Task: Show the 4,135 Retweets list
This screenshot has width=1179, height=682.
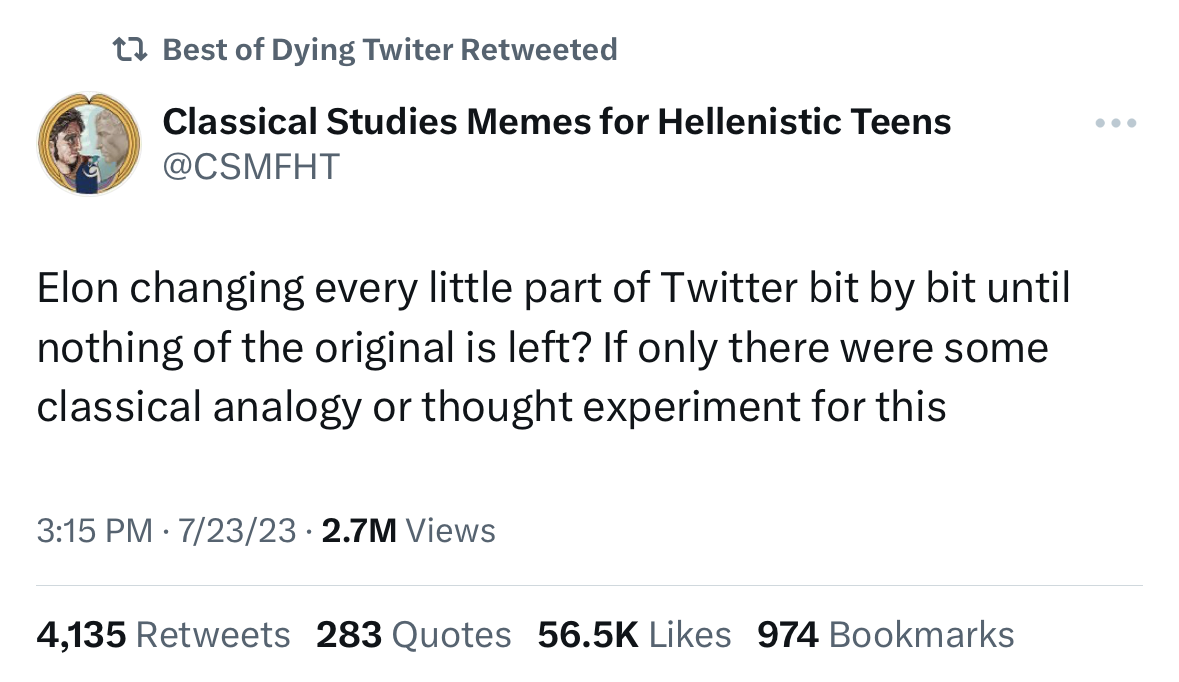Action: (163, 634)
